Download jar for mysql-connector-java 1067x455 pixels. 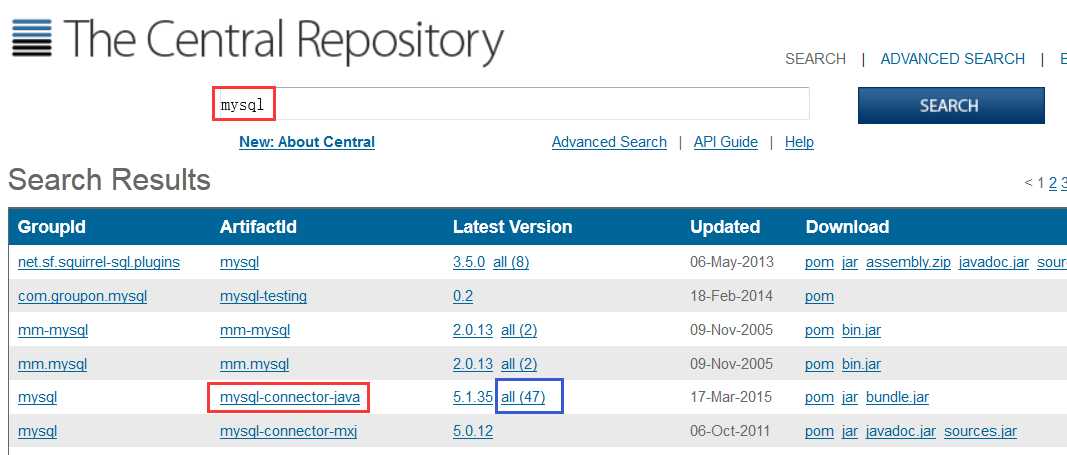coord(849,398)
